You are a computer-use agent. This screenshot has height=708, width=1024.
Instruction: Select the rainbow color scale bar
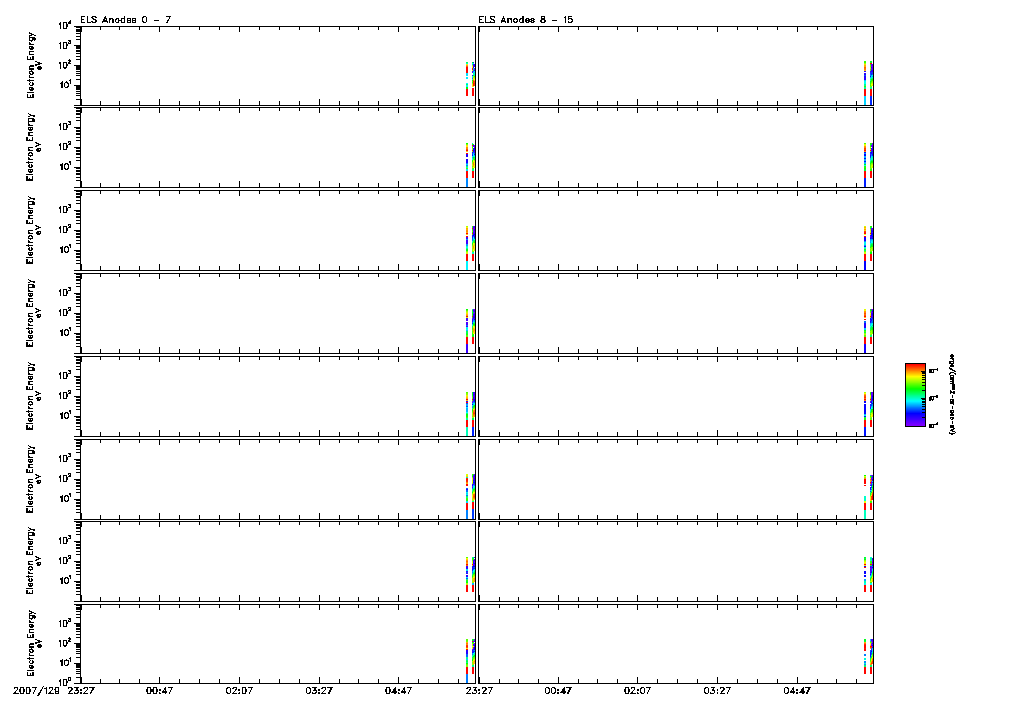[915, 395]
